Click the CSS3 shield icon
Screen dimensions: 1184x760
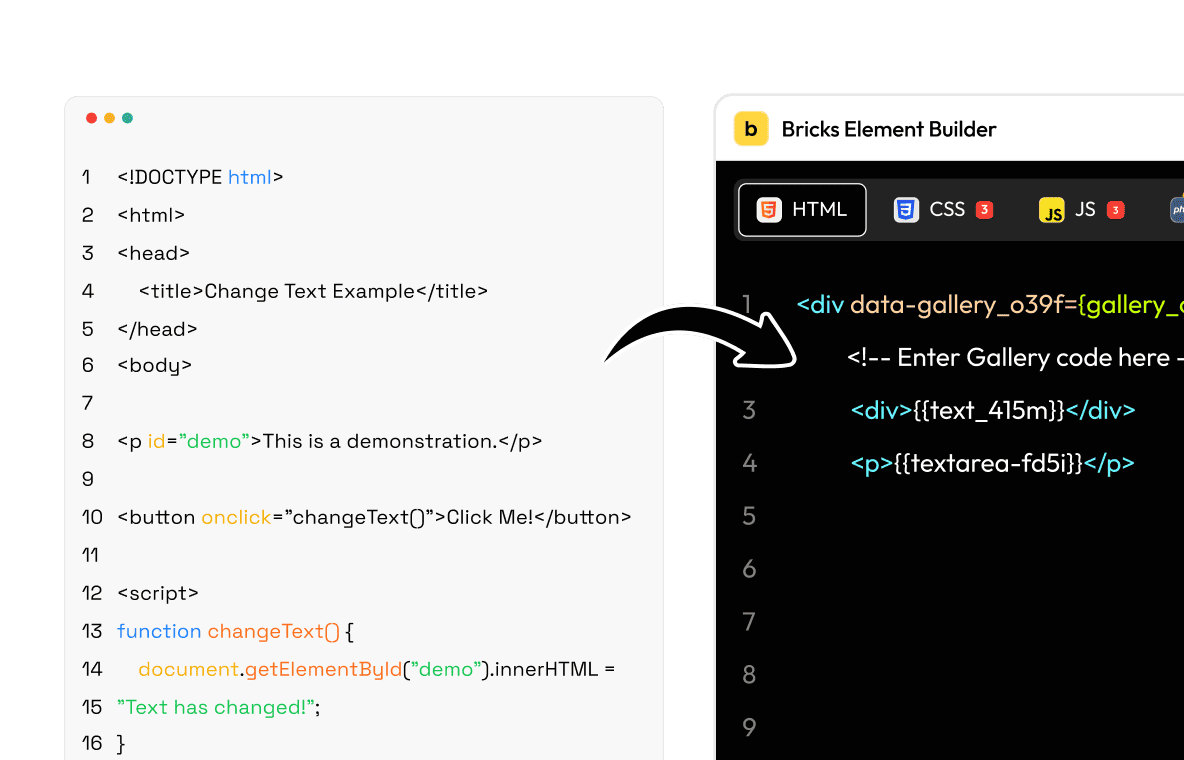[906, 210]
